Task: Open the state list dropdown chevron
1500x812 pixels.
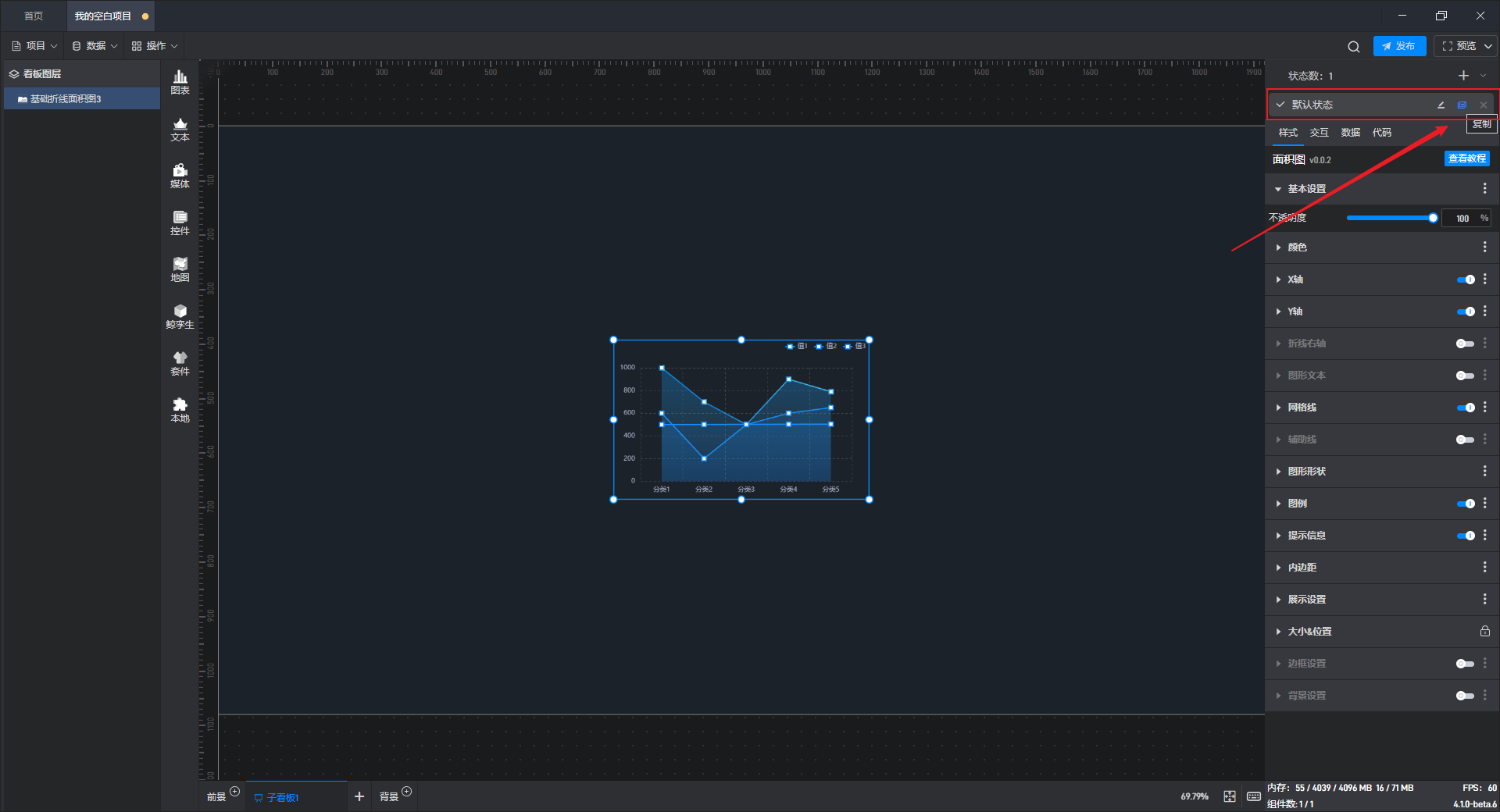Action: (1483, 76)
